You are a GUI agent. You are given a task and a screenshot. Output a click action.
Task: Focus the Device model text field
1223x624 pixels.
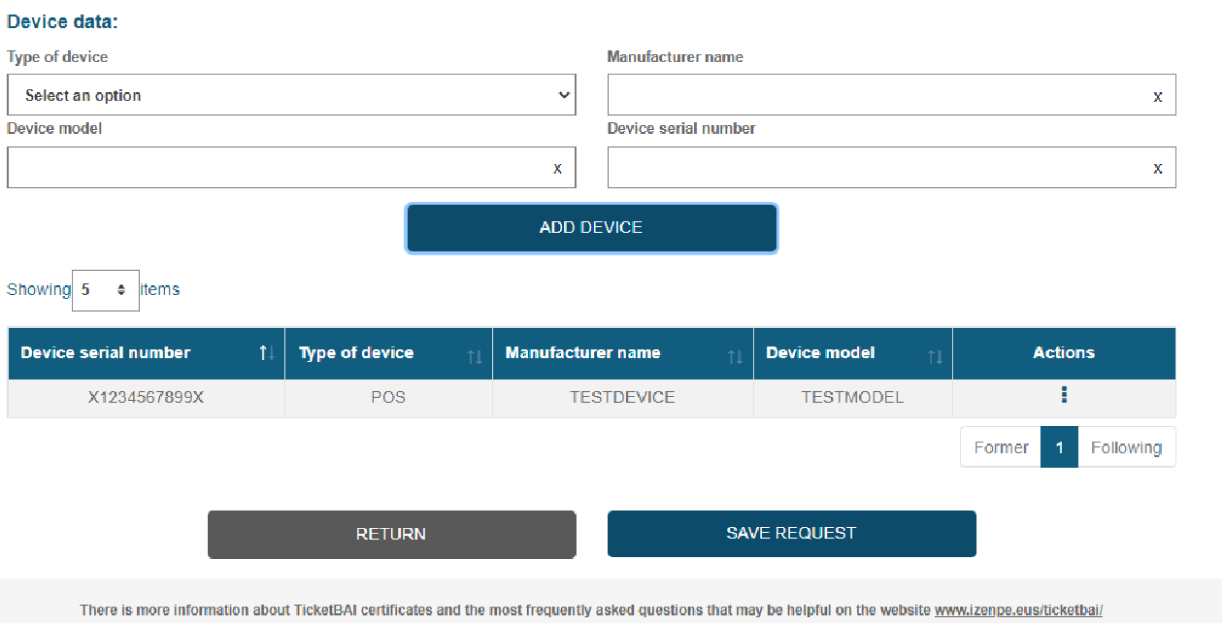[x=275, y=168]
